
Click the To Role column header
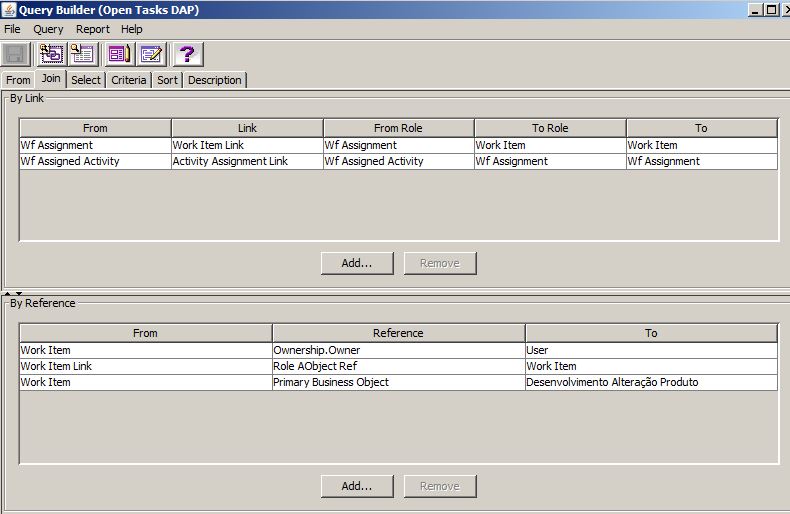(550, 128)
